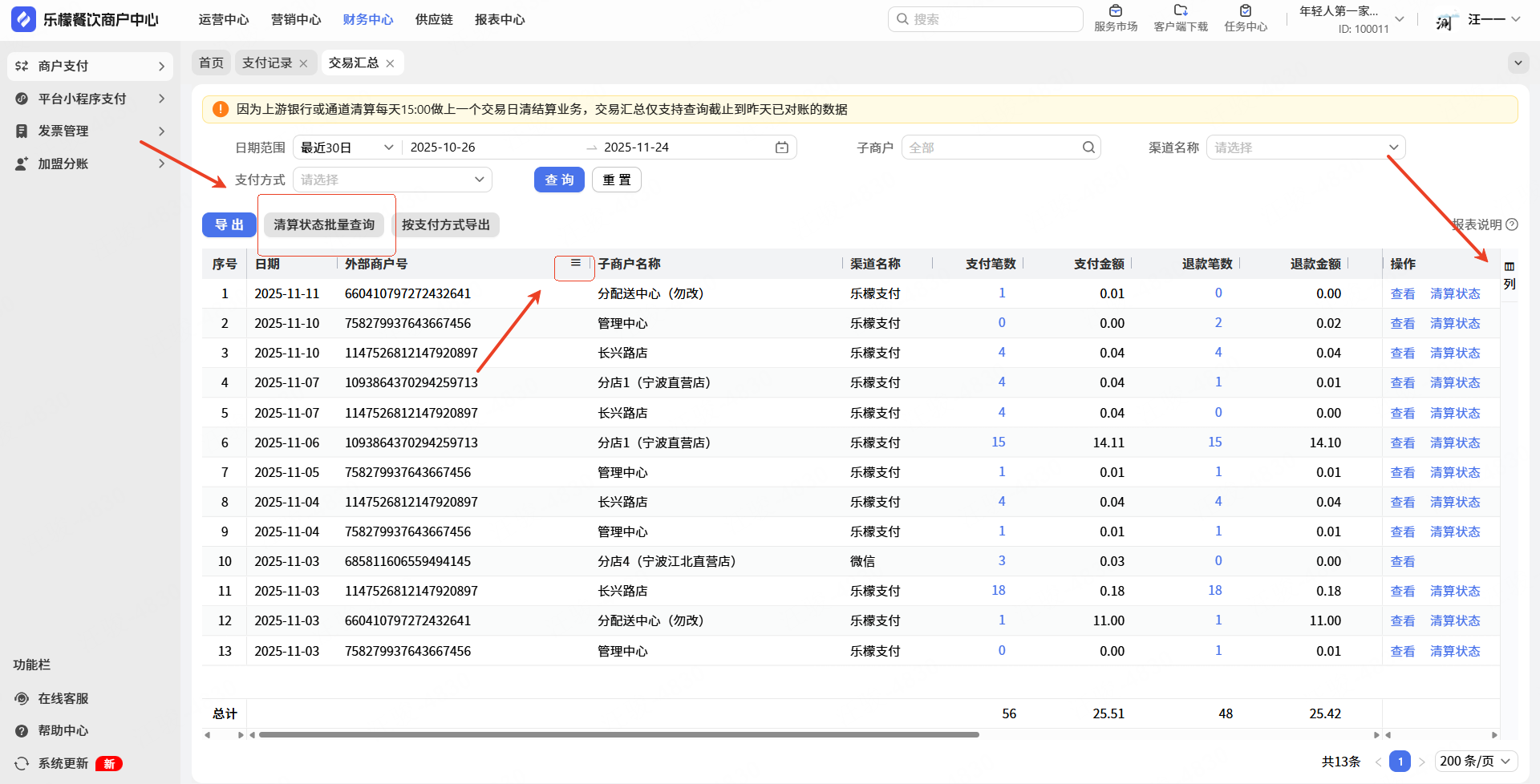Open the 渠道名称 dropdown

pyautogui.click(x=1305, y=148)
